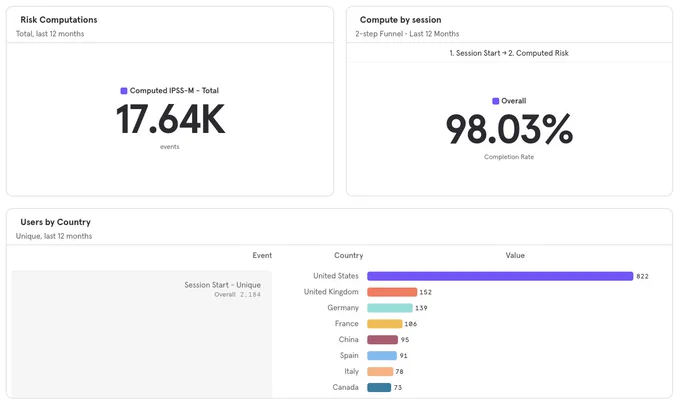Click the 152 value label

pyautogui.click(x=425, y=292)
